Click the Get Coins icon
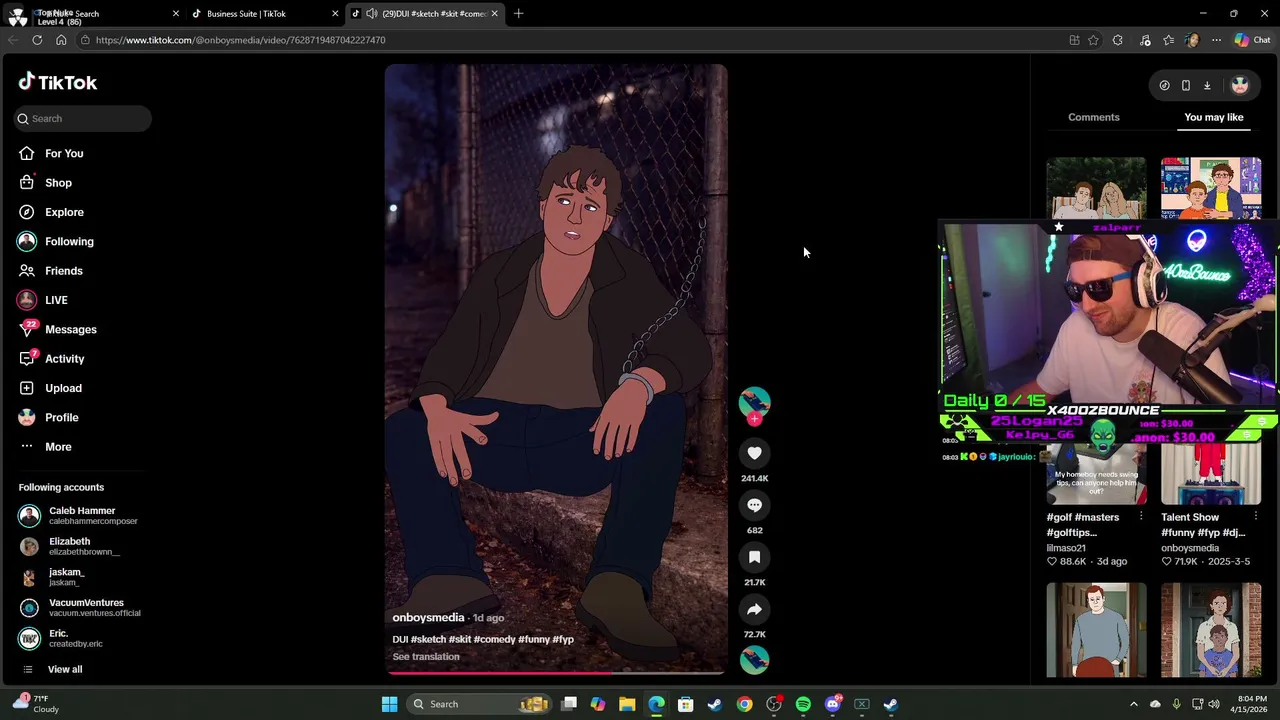Viewport: 1280px width, 720px height. coord(1164,85)
